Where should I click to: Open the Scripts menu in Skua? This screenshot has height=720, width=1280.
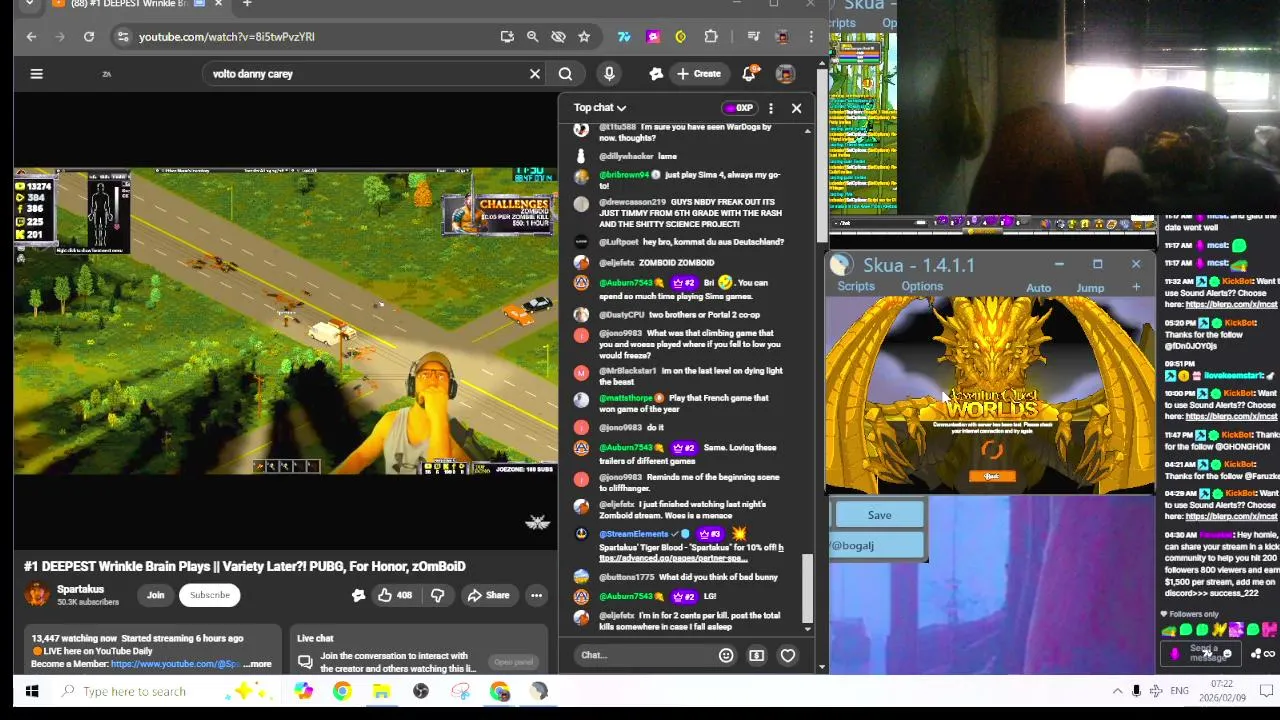(856, 287)
